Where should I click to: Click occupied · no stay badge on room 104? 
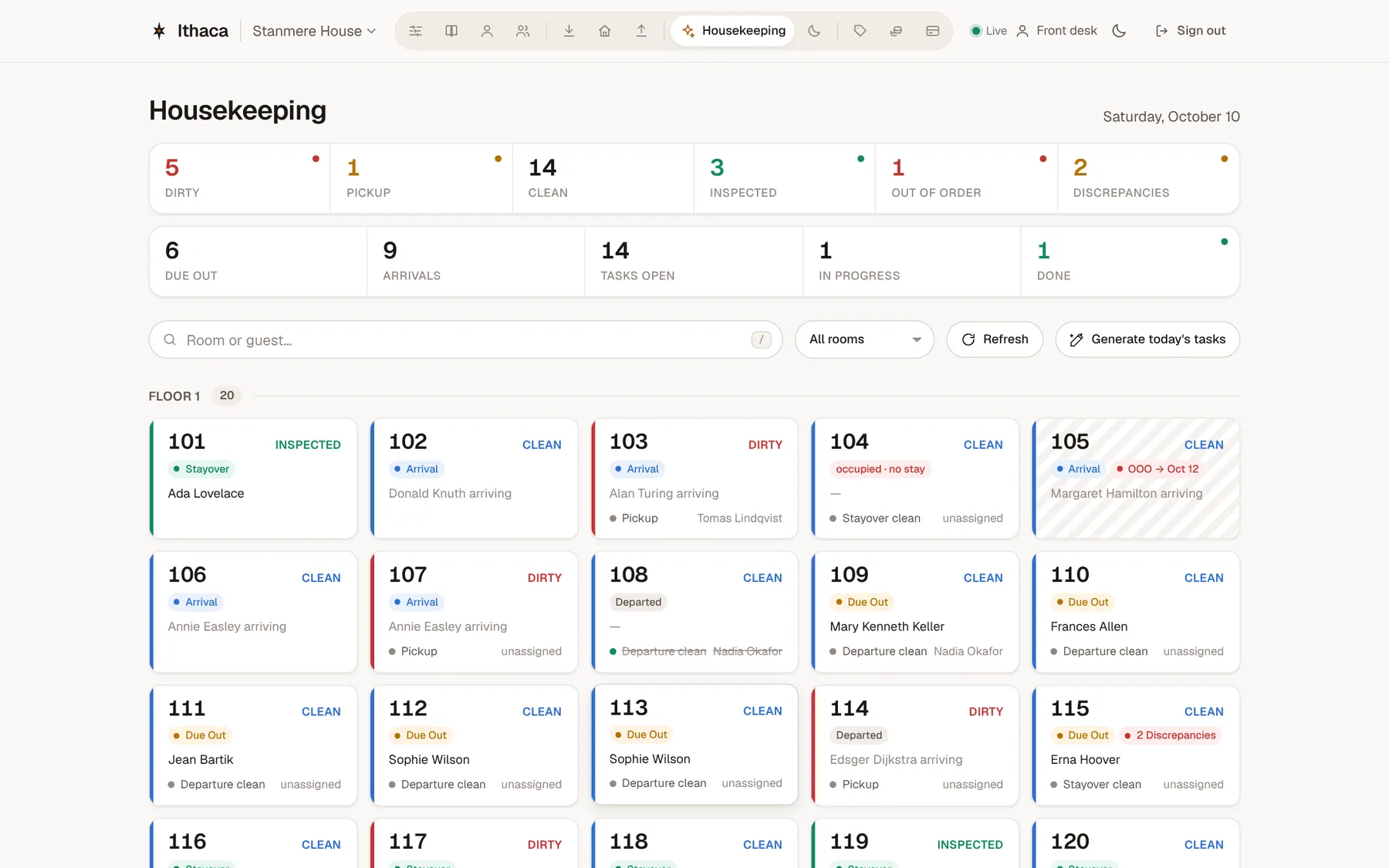(880, 469)
